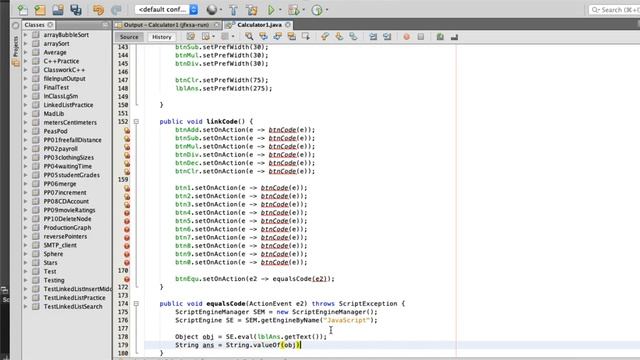The width and height of the screenshot is (640, 360).
Task: Collapse the linkCode method fold
Action: point(136,122)
